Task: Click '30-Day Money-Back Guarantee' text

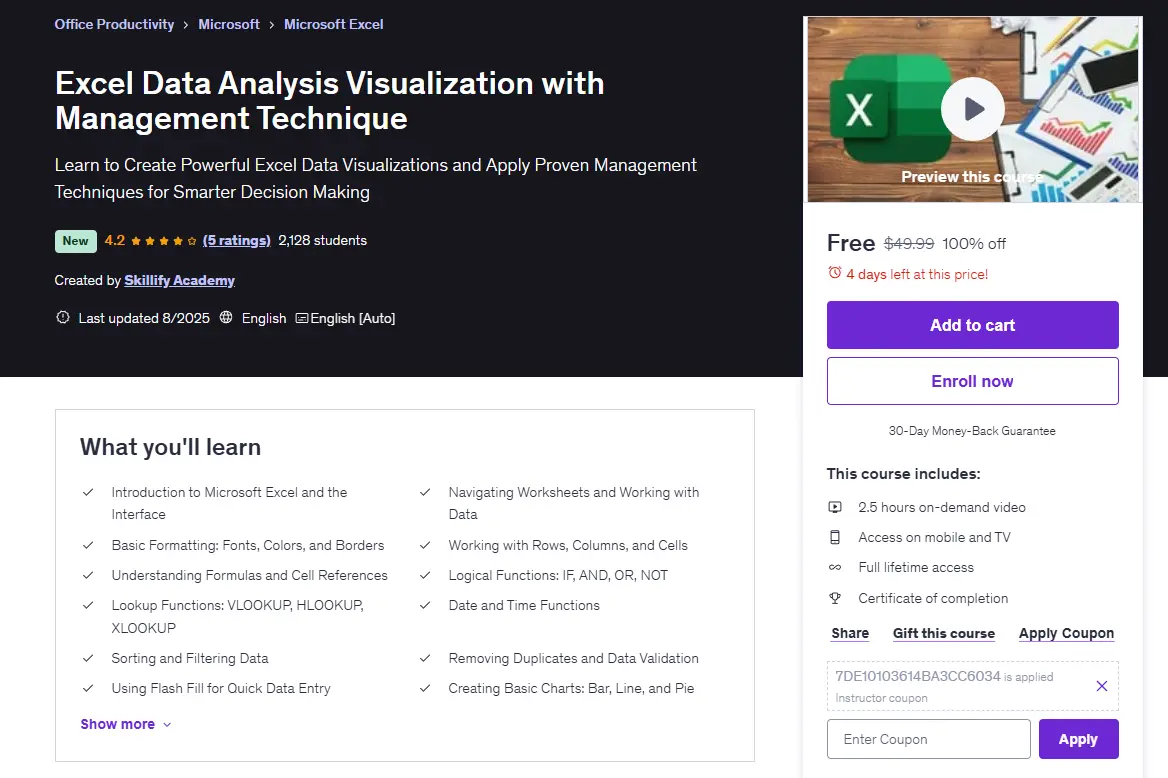Action: click(972, 431)
